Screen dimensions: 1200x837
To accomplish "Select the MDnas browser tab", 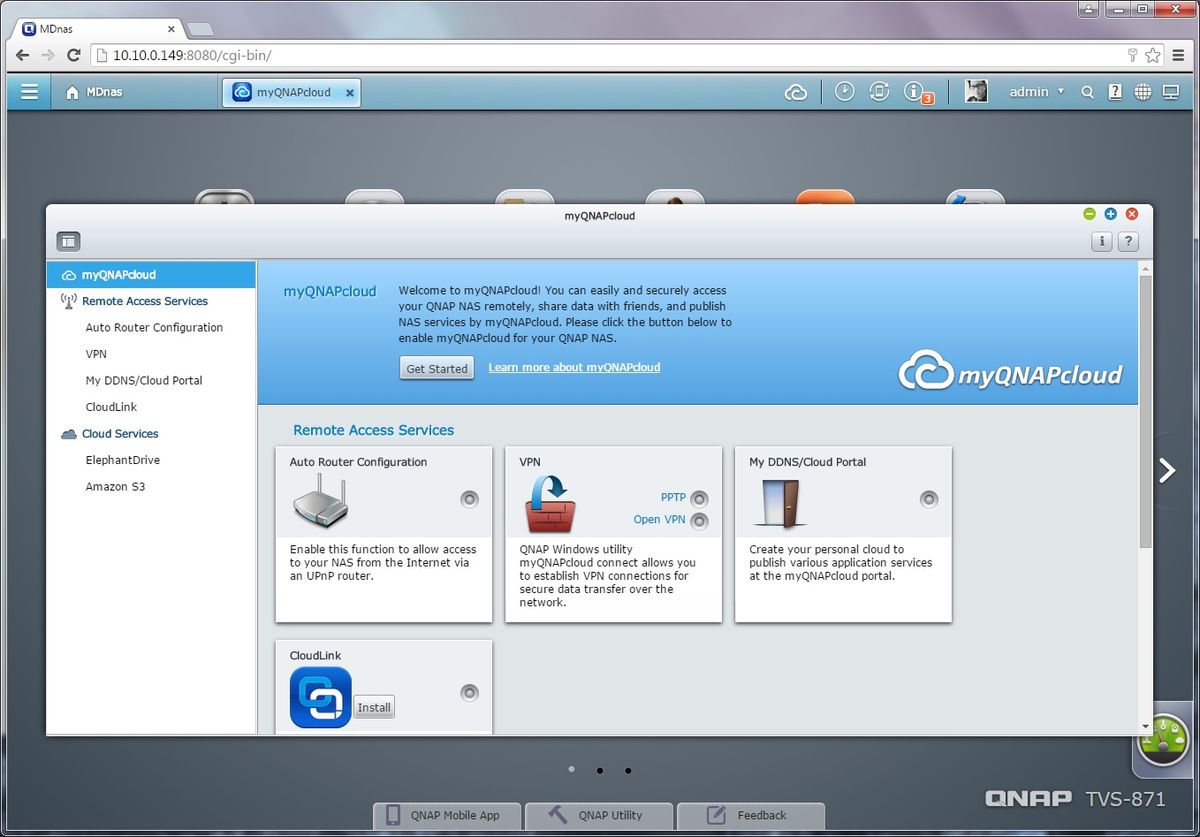I will [96, 28].
